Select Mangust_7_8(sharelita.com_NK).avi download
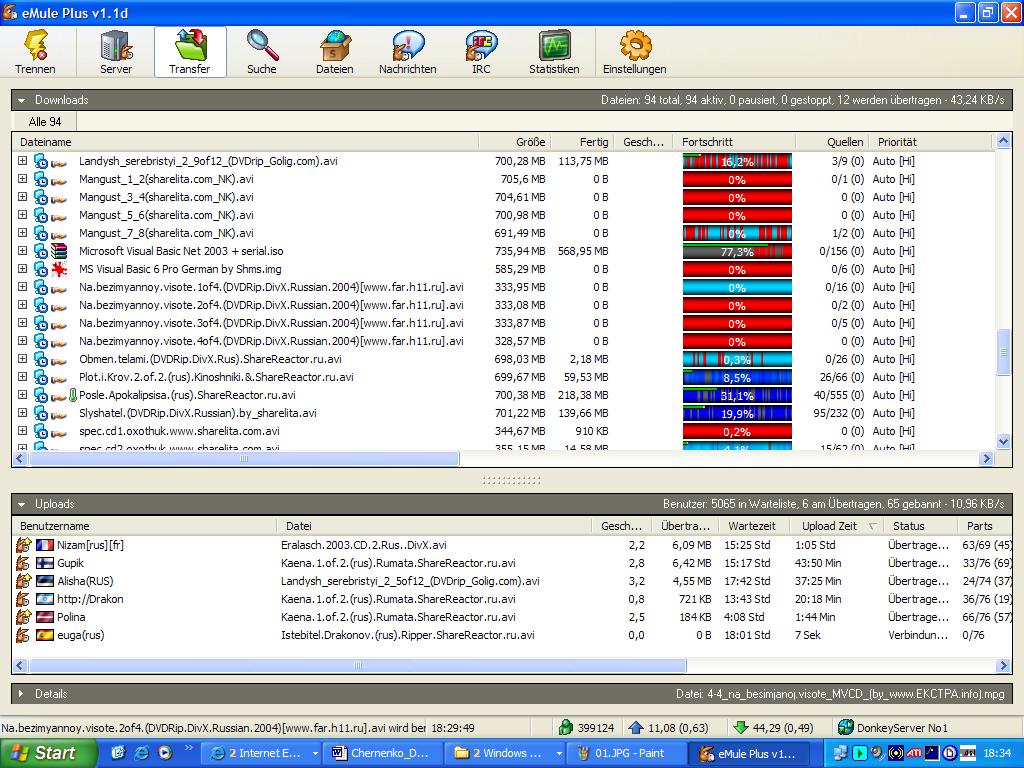 tap(166, 233)
